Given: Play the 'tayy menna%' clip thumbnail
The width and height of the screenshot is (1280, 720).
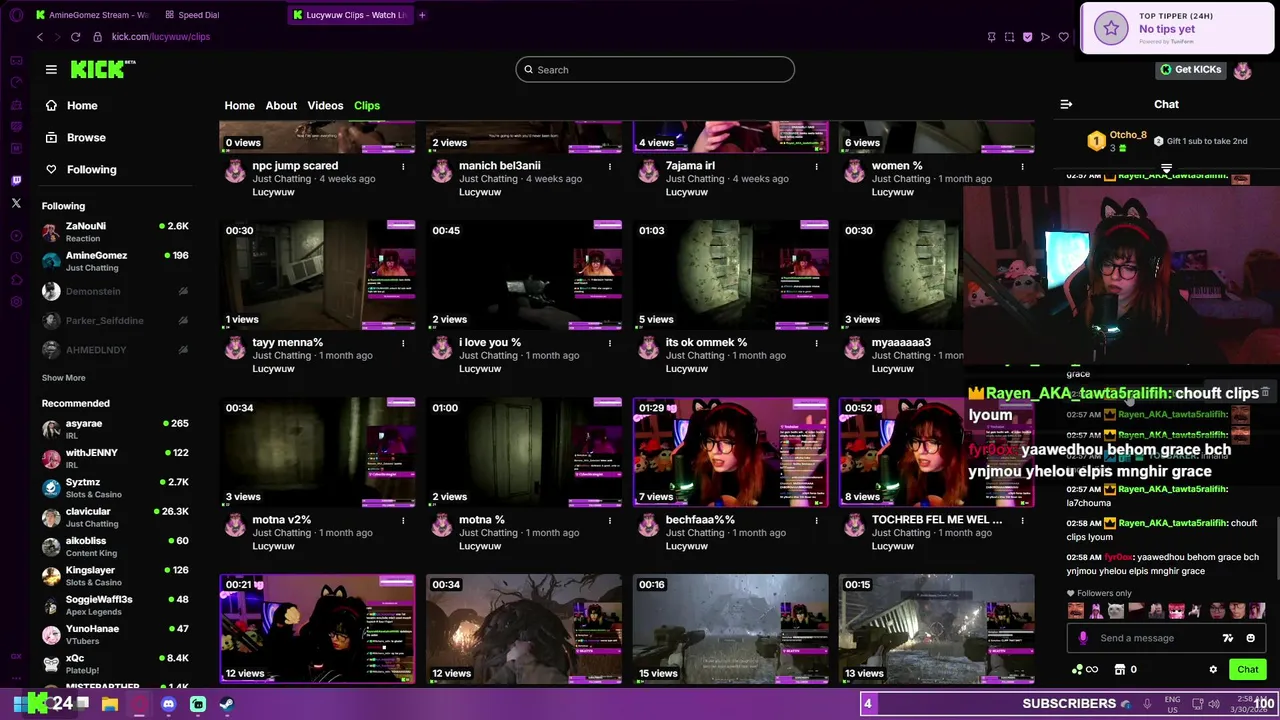Looking at the screenshot, I should click(x=317, y=275).
